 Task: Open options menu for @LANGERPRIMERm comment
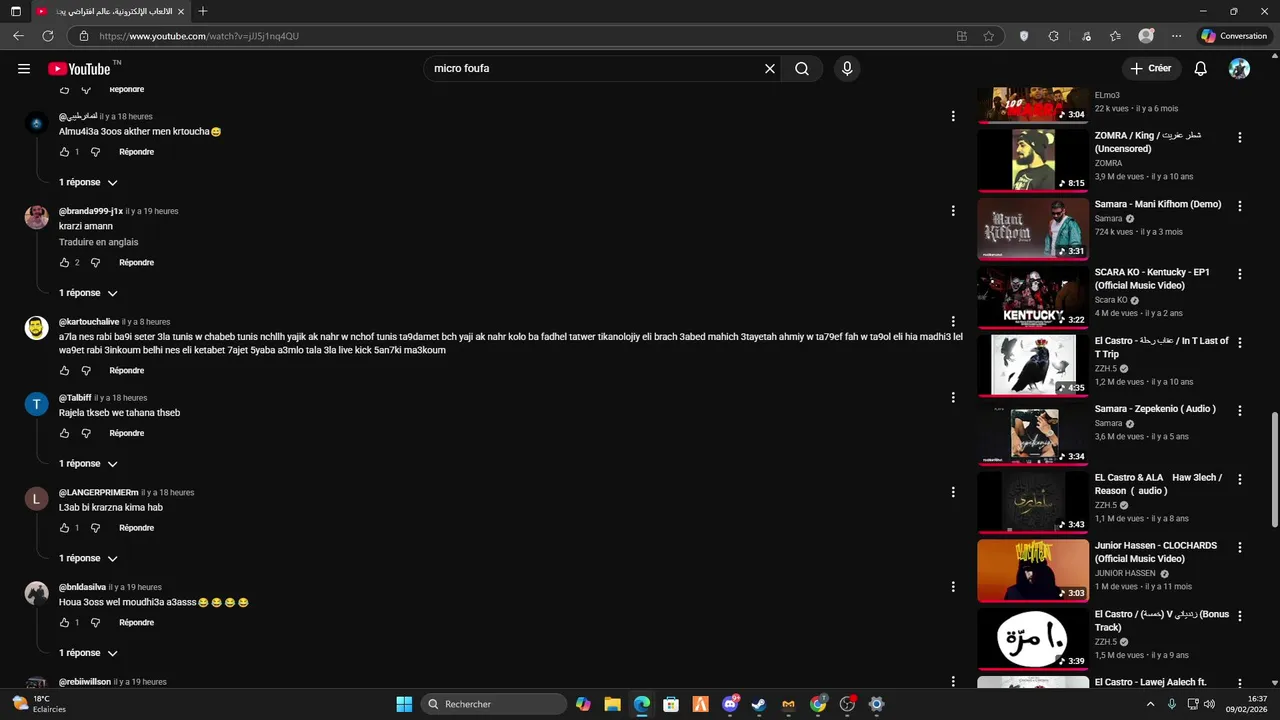953,492
